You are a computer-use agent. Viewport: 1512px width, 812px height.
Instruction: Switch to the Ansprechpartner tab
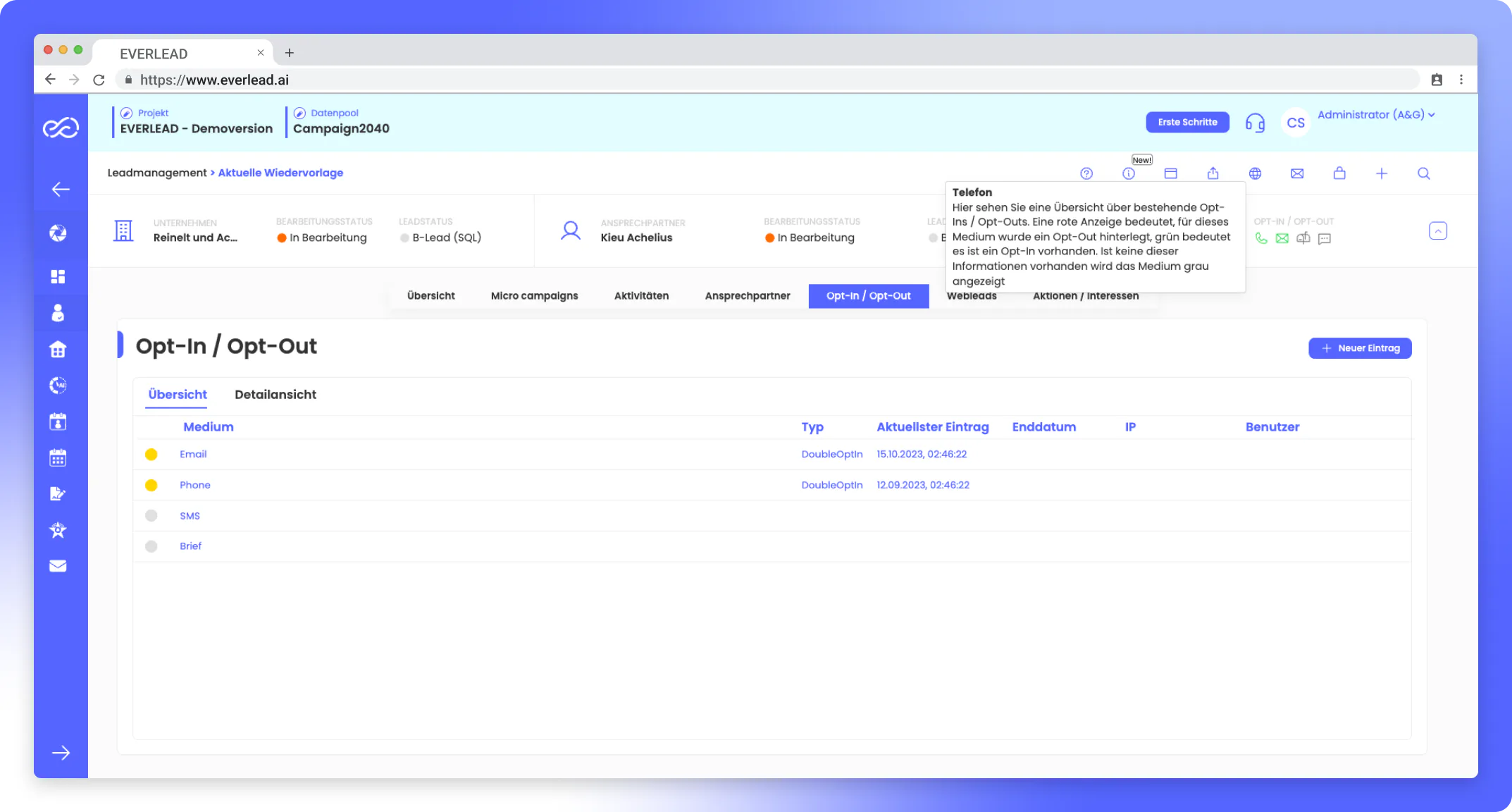point(748,296)
